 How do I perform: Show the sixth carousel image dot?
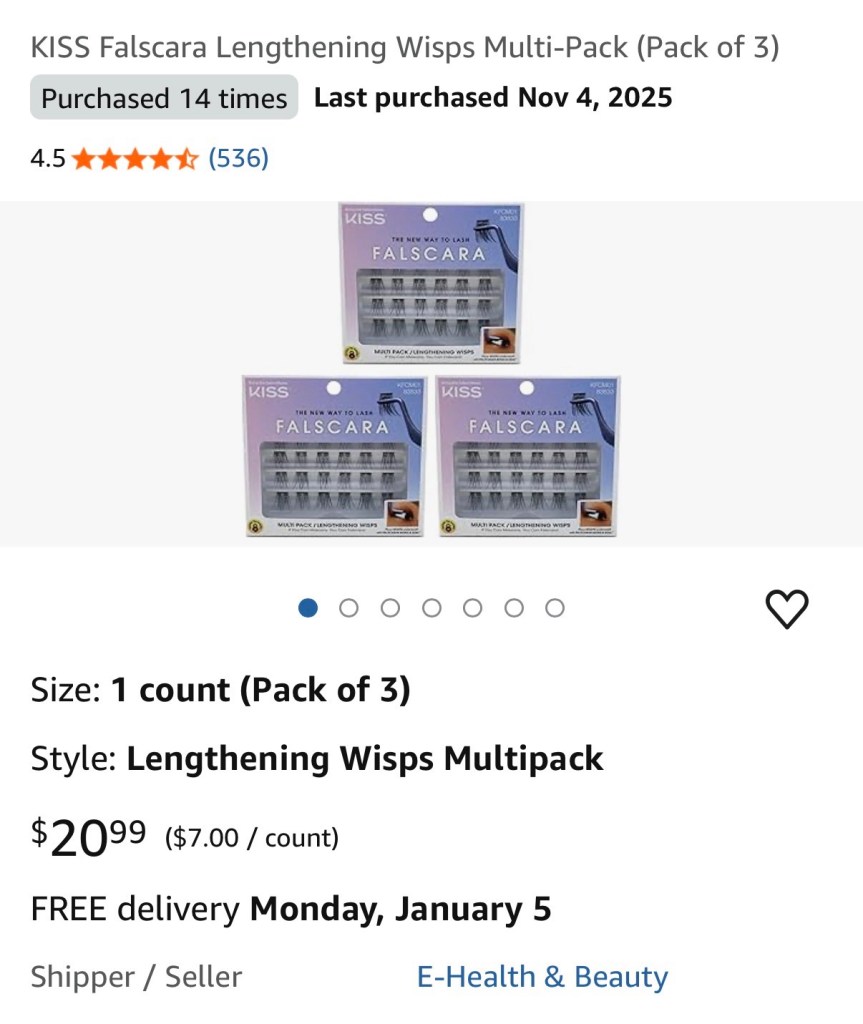513,608
